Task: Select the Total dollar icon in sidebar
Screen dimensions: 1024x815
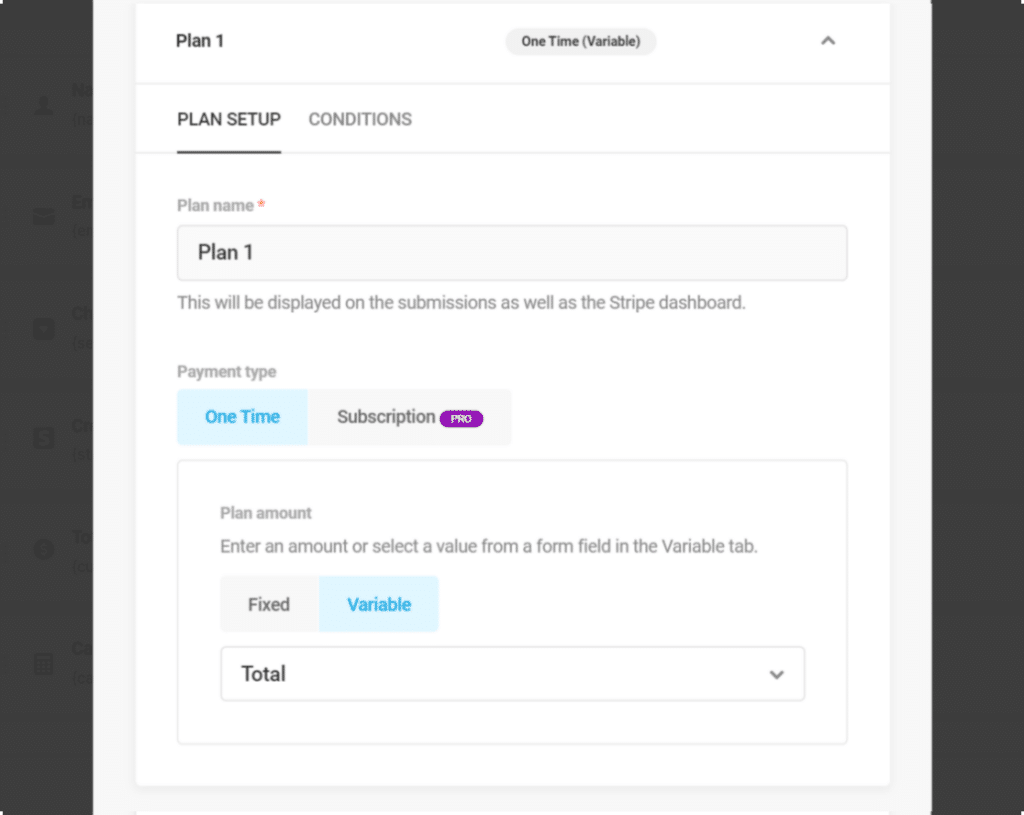Action: [44, 550]
